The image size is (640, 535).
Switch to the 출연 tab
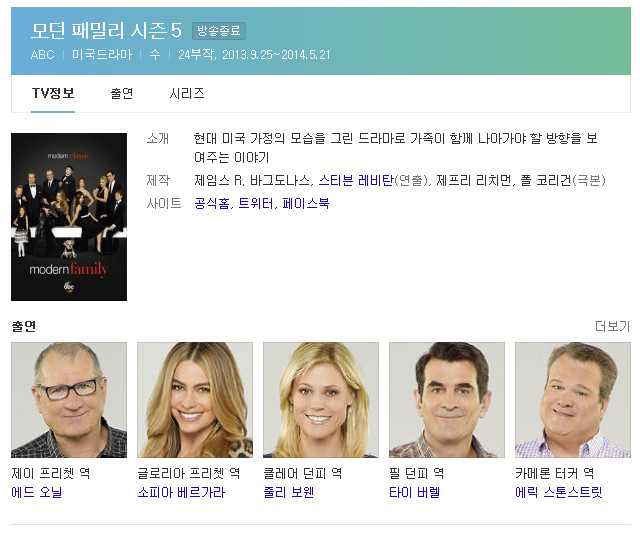point(122,93)
